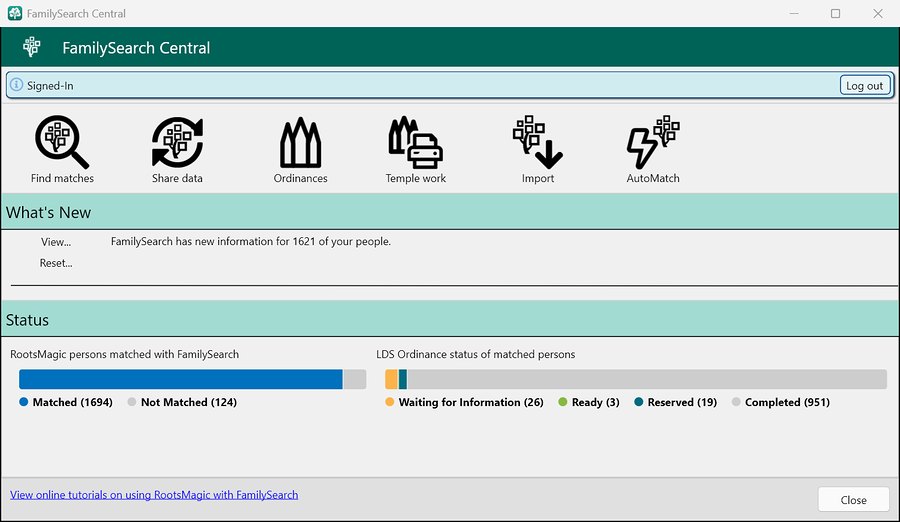Click the teal Reserved legend dot
The image size is (900, 522).
click(638, 402)
